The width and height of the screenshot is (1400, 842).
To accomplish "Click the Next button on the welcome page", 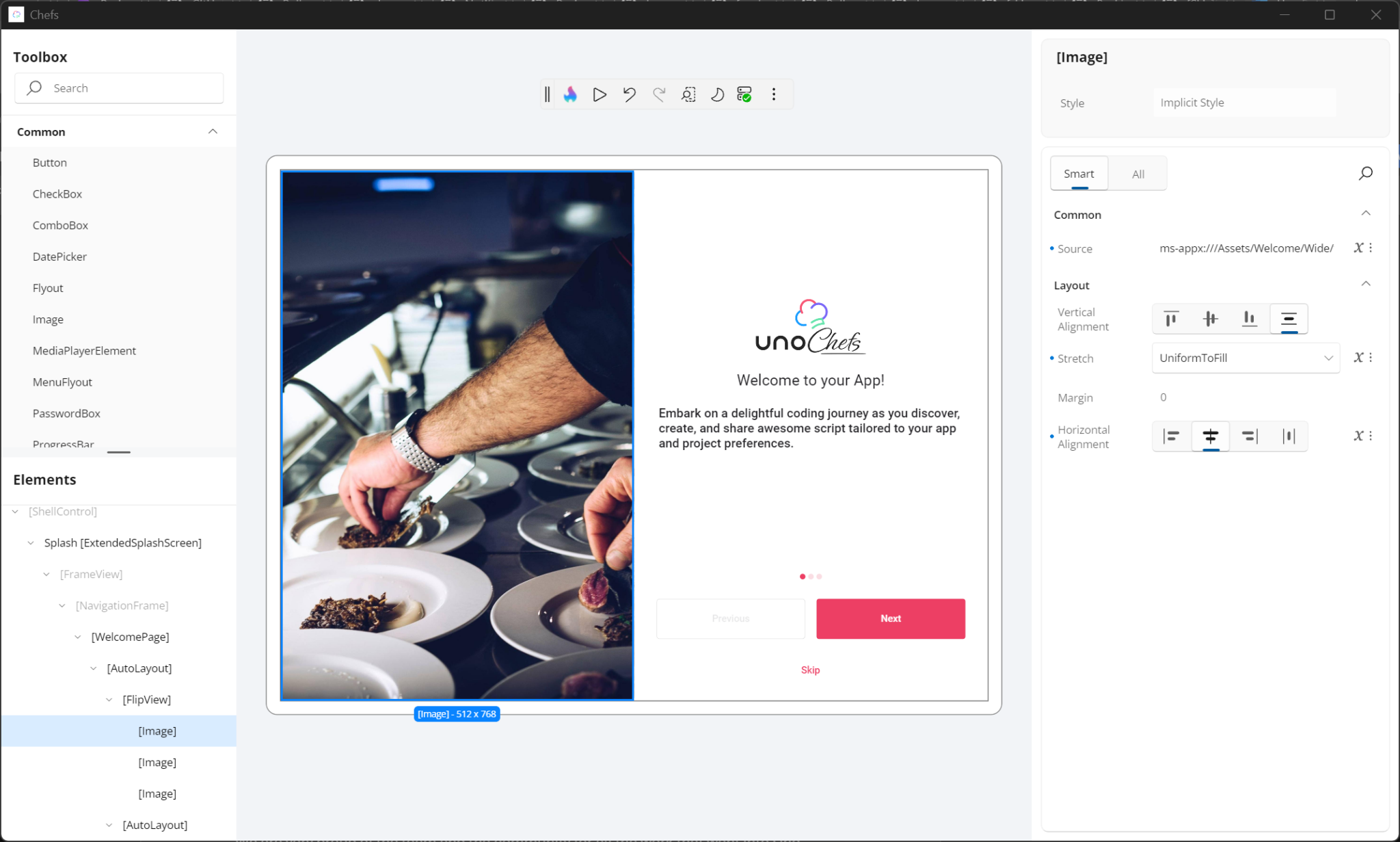I will pyautogui.click(x=890, y=618).
